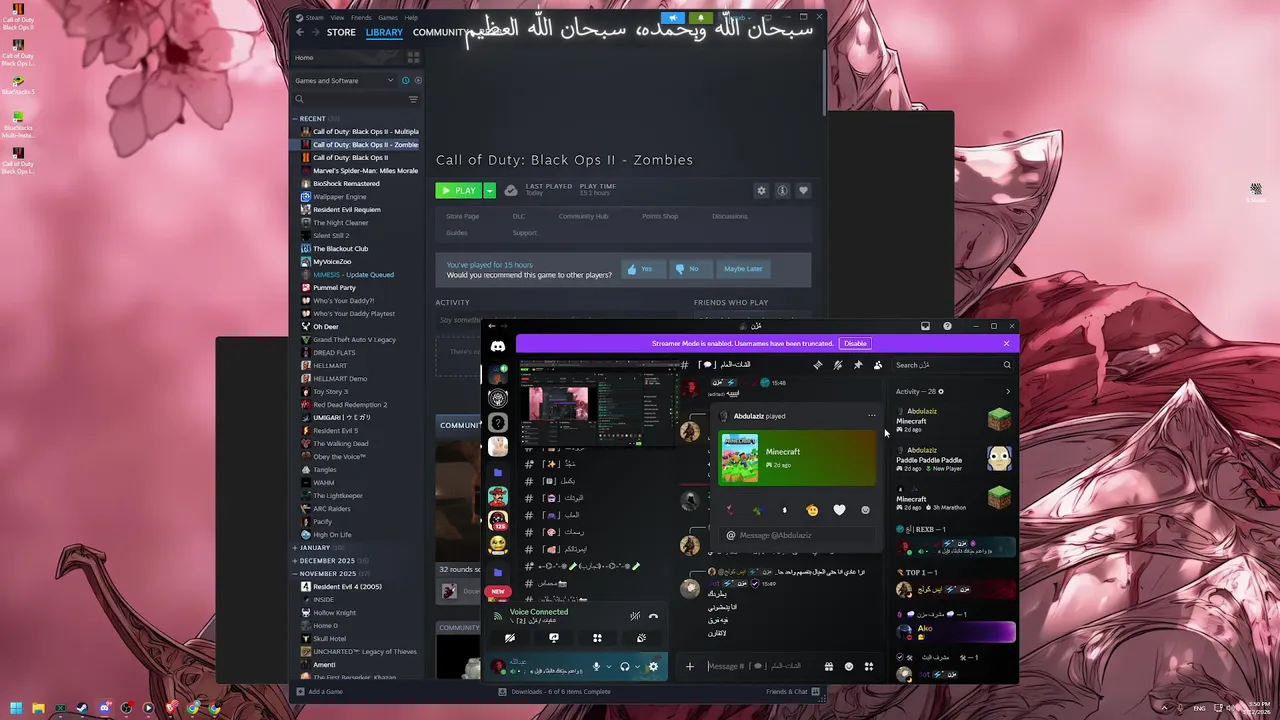The height and width of the screenshot is (720, 1280).
Task: Open Play button dropdown arrow in Steam
Action: (489, 190)
